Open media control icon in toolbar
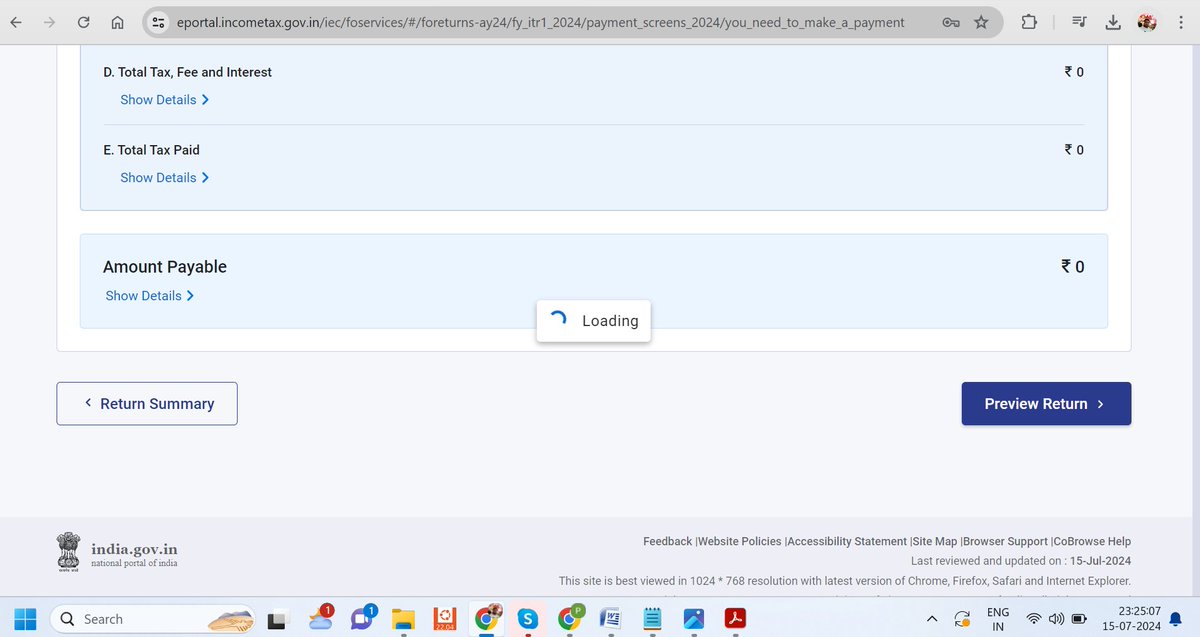 point(1079,22)
